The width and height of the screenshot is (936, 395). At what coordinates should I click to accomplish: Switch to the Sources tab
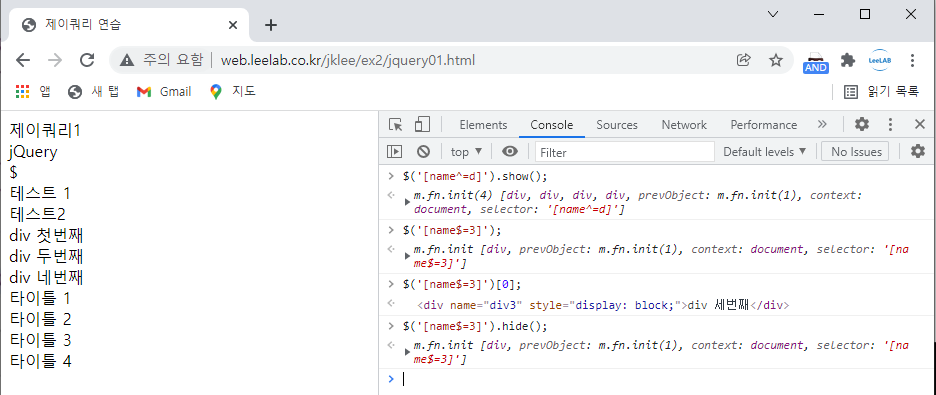617,125
